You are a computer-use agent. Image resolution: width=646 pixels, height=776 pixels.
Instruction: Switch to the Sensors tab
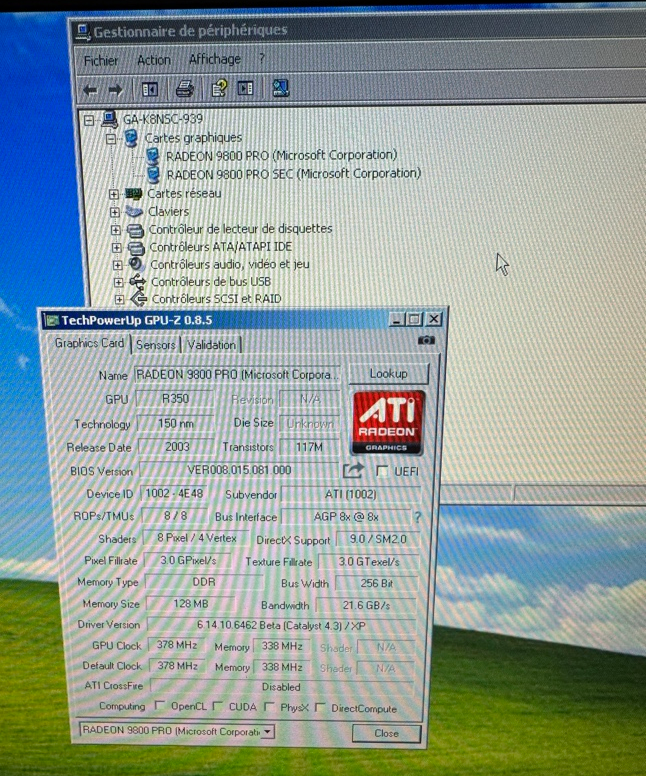tap(155, 344)
